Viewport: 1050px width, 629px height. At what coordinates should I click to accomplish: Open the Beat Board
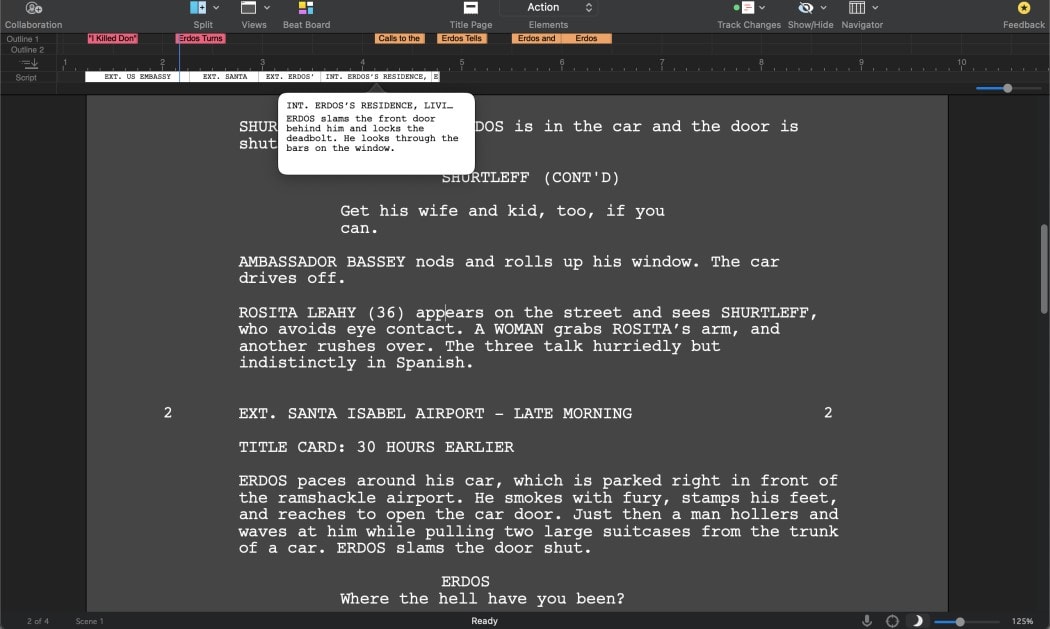pyautogui.click(x=305, y=8)
